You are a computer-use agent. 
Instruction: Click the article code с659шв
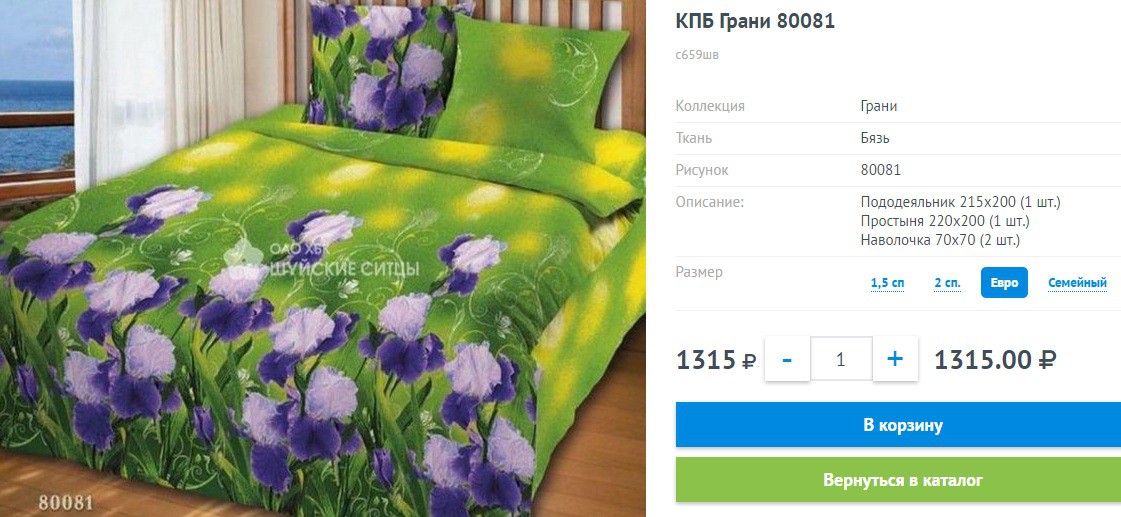click(697, 55)
